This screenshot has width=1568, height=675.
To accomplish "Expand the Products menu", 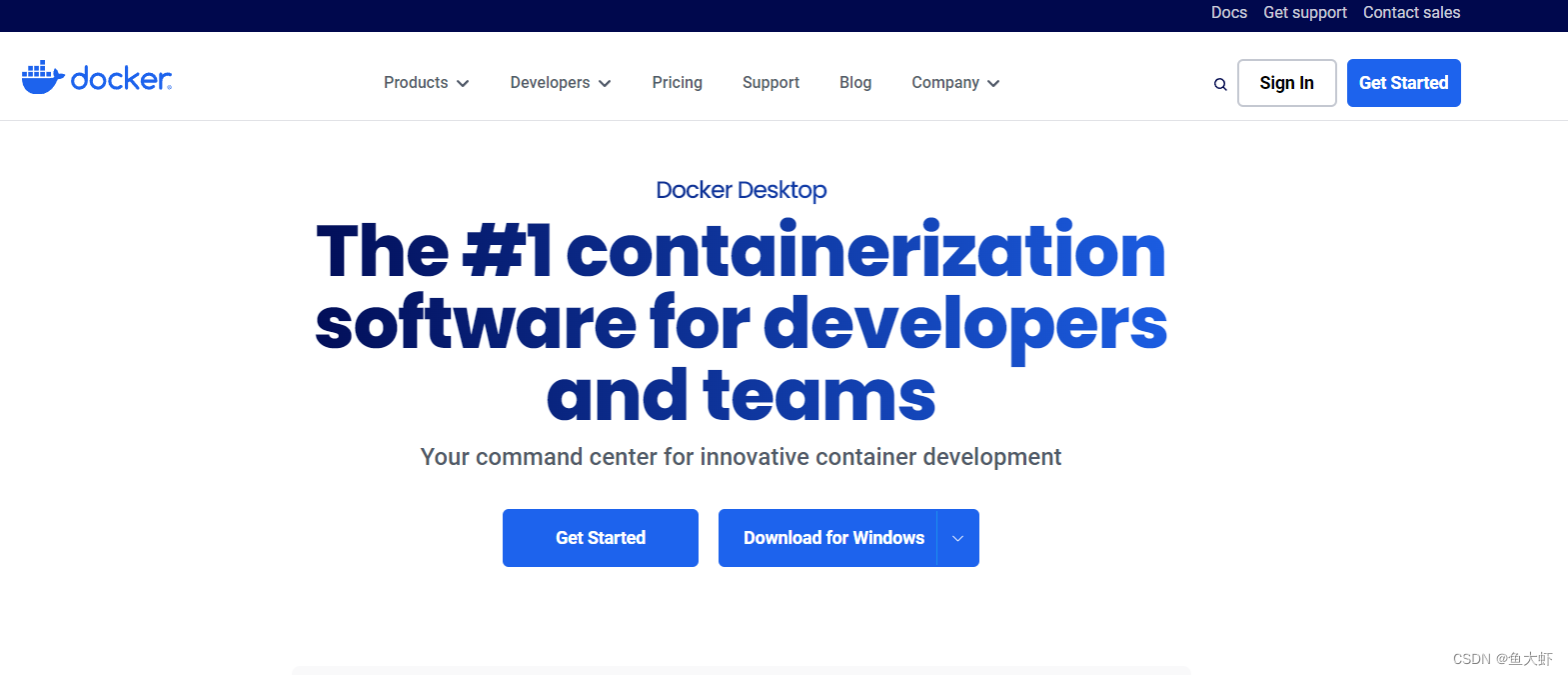I will coord(427,83).
